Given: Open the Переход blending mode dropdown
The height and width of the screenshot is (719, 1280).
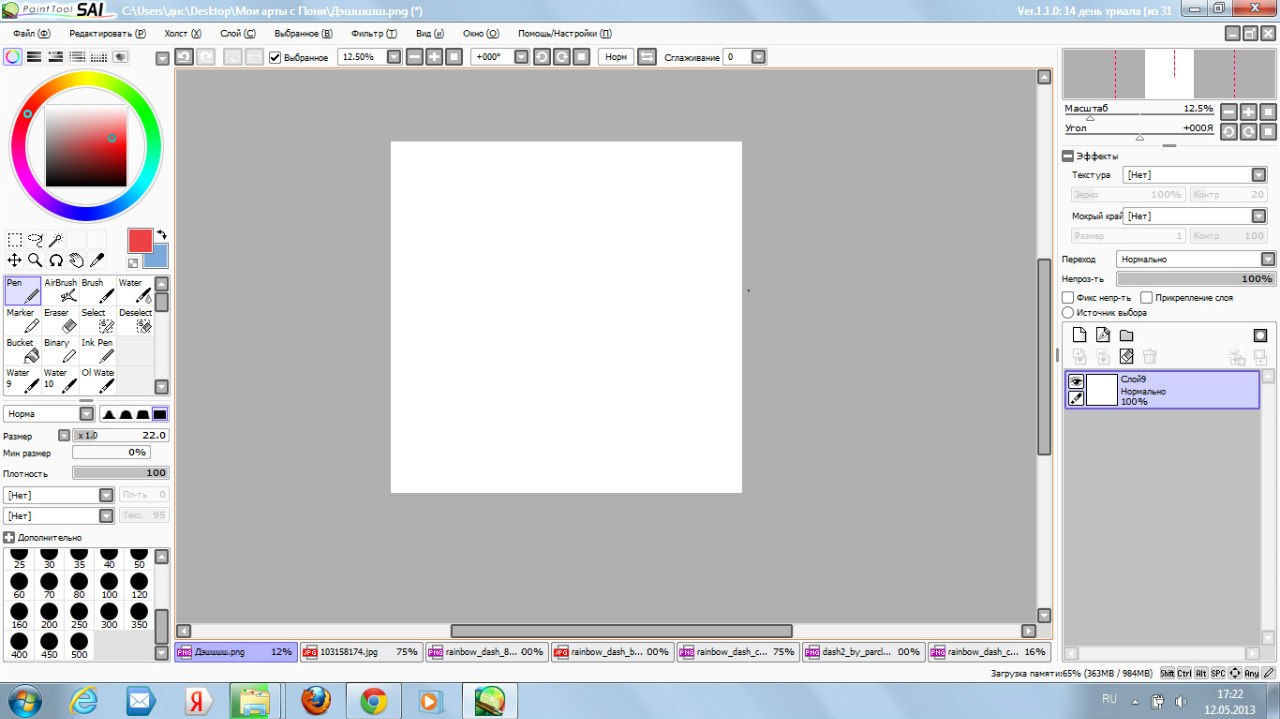Looking at the screenshot, I should click(1196, 259).
